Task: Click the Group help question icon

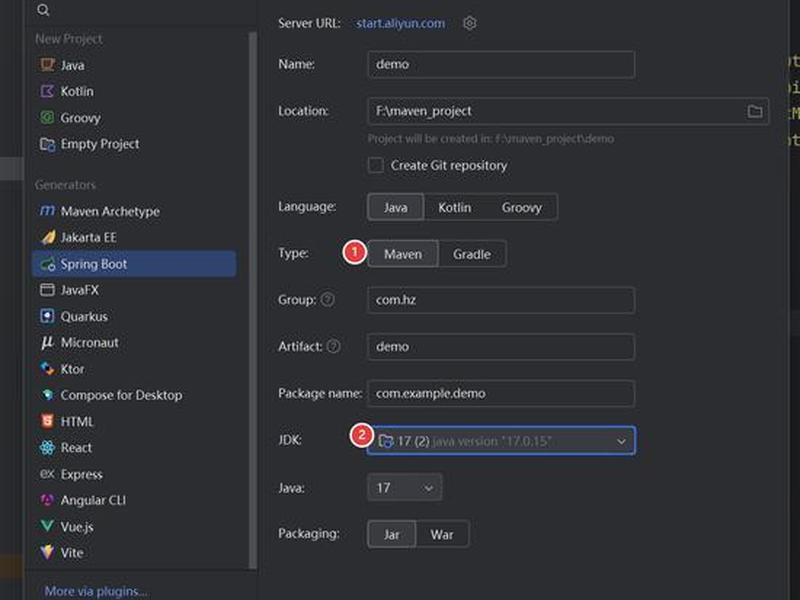Action: (328, 299)
